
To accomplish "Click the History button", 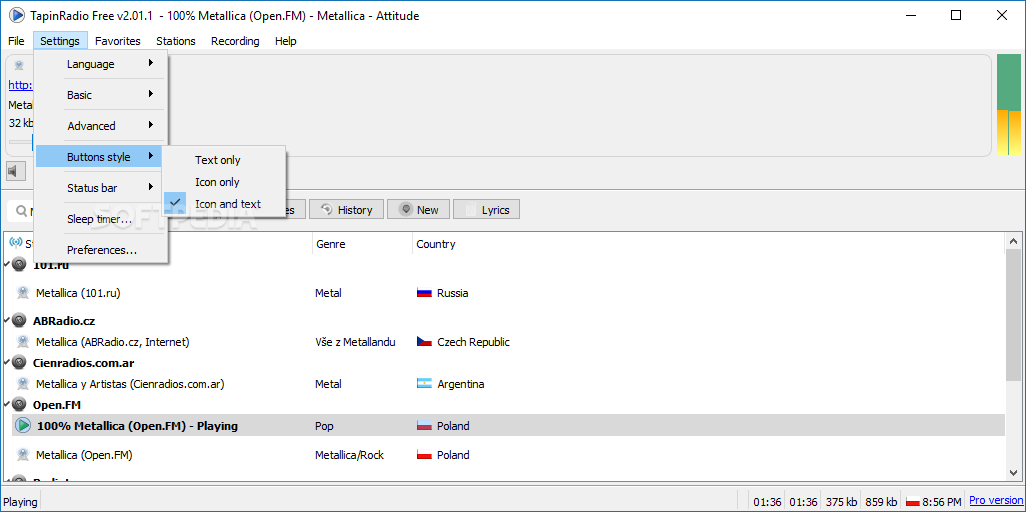I will click(x=346, y=210).
